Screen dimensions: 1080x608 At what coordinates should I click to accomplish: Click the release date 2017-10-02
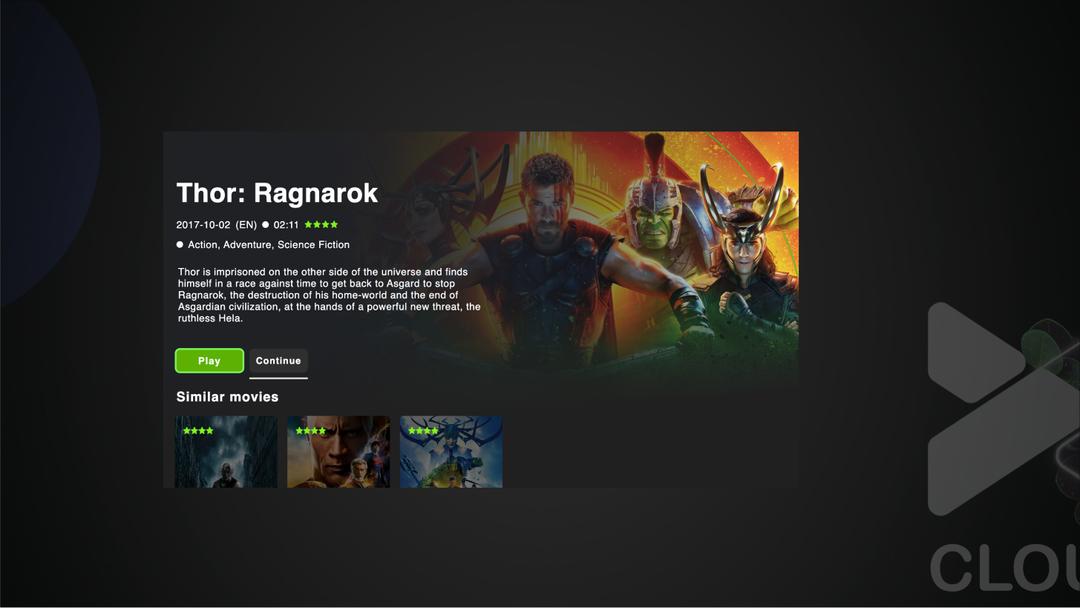click(203, 224)
